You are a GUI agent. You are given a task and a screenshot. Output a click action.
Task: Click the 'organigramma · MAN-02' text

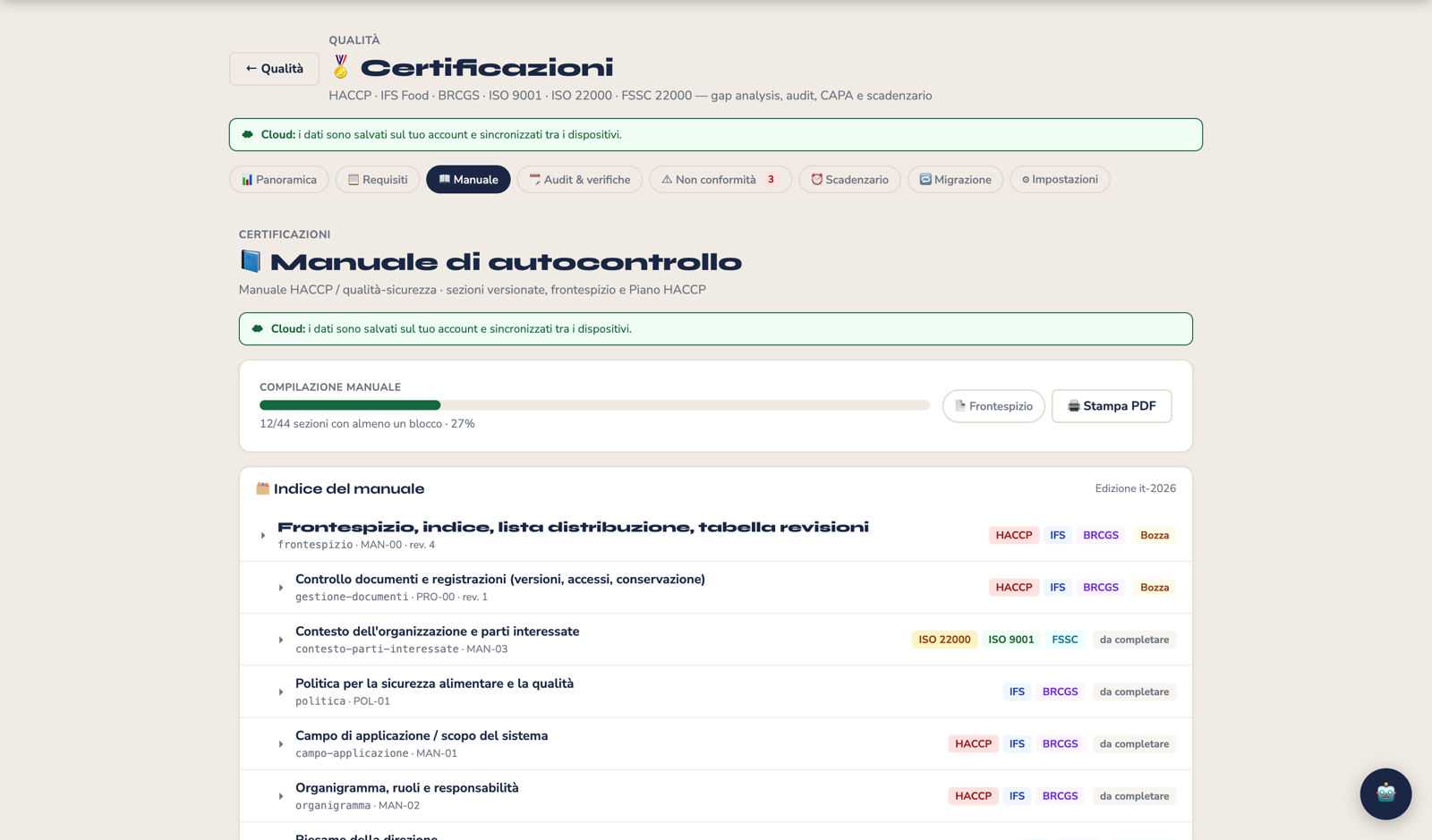(357, 806)
